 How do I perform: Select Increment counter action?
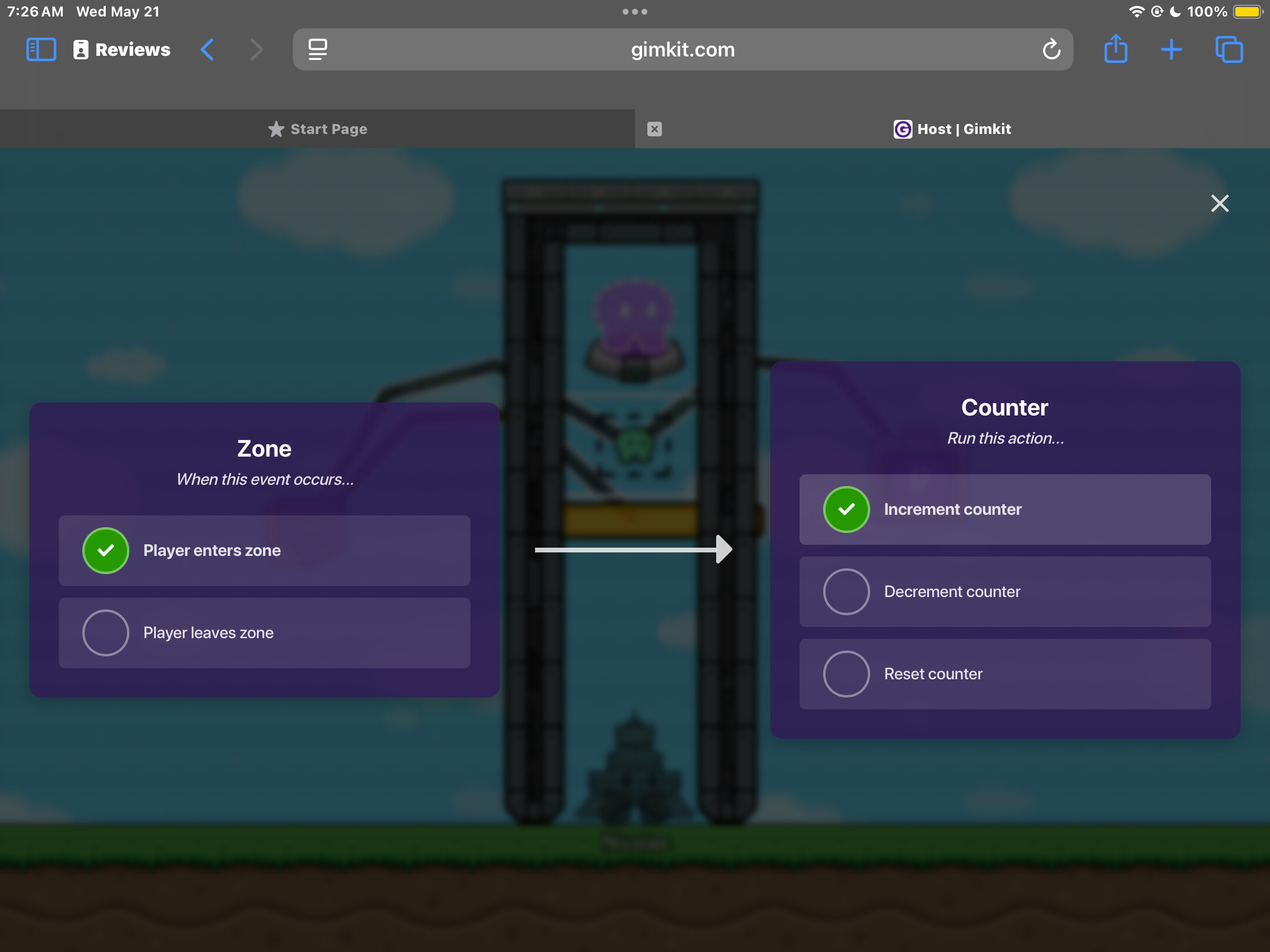click(x=847, y=509)
